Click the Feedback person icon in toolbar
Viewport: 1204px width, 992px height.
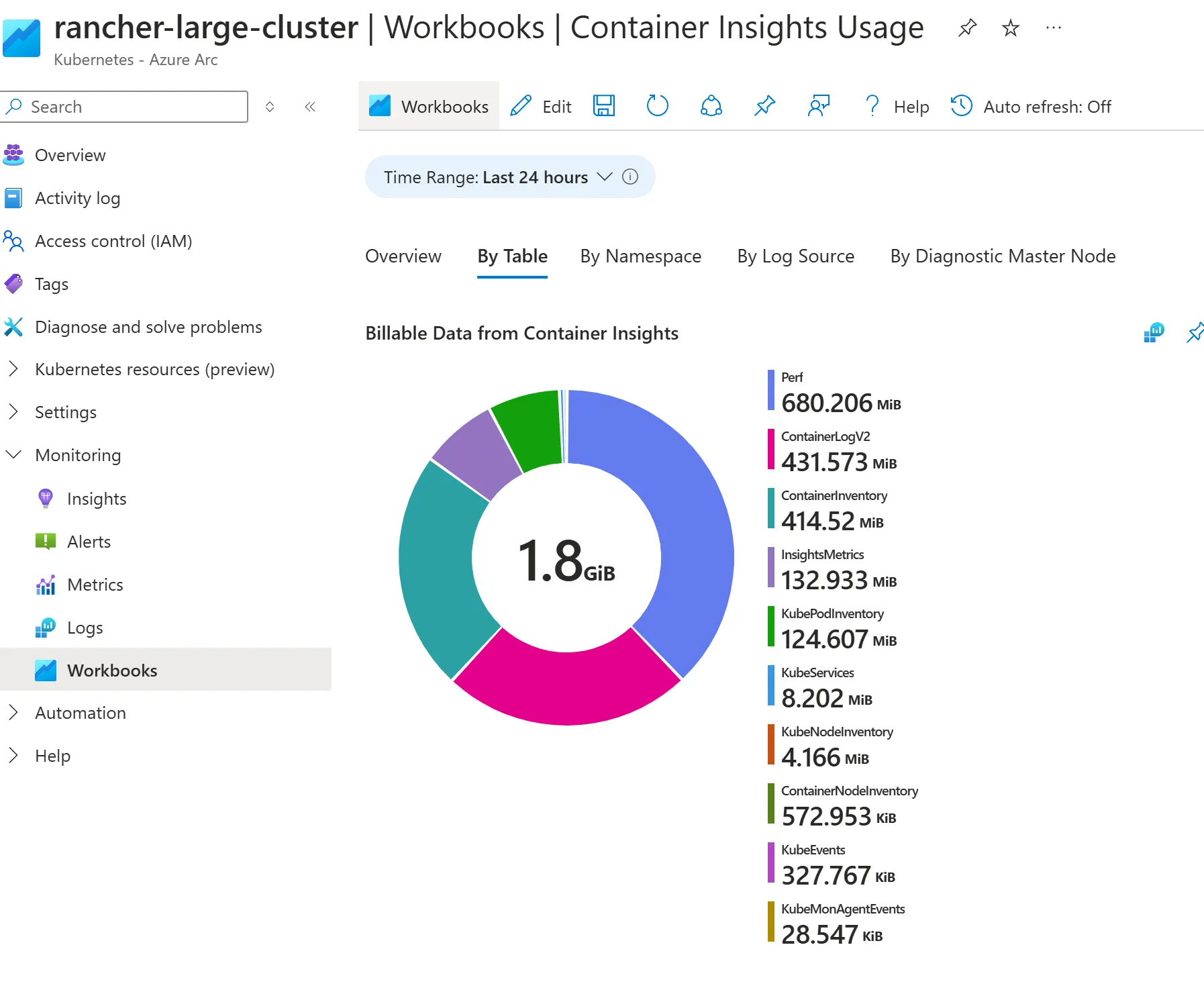[818, 106]
